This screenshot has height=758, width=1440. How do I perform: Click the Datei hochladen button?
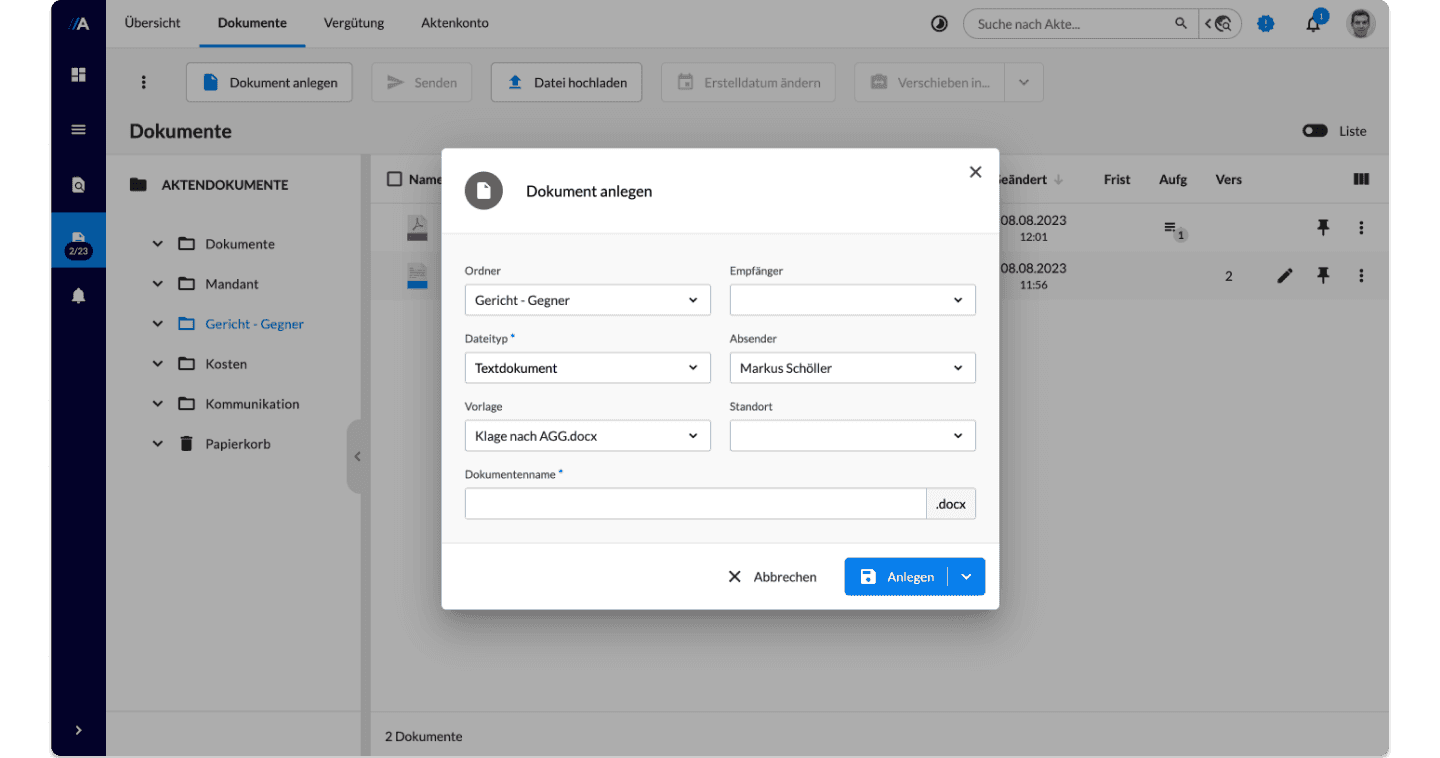(x=566, y=82)
